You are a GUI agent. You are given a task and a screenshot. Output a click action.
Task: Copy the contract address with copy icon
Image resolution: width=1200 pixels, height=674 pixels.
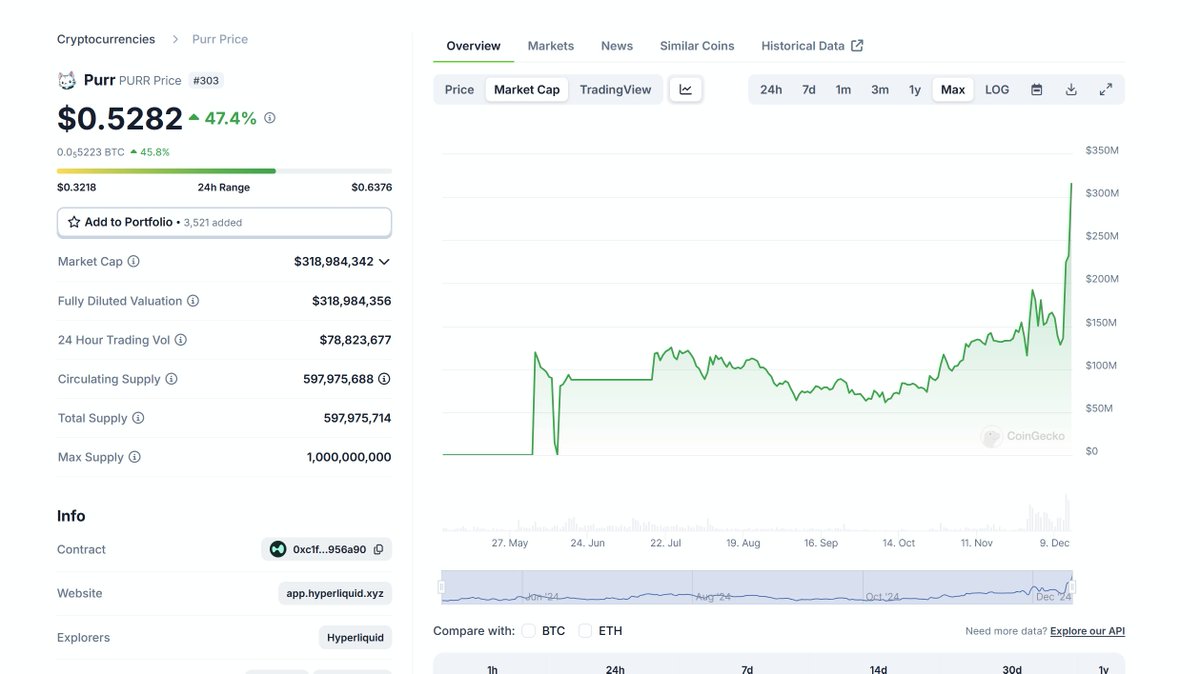[379, 549]
